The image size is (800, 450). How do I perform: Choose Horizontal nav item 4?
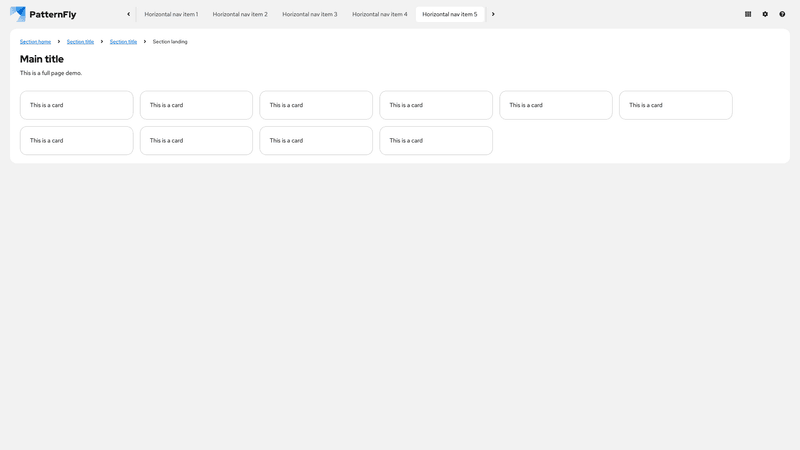[x=380, y=14]
